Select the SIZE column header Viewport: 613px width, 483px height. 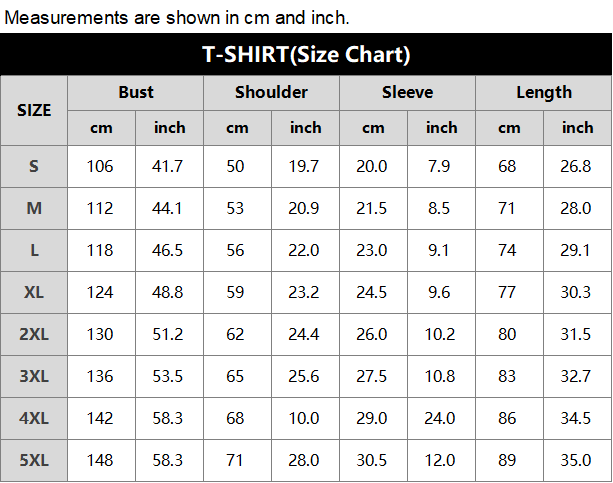(x=34, y=110)
